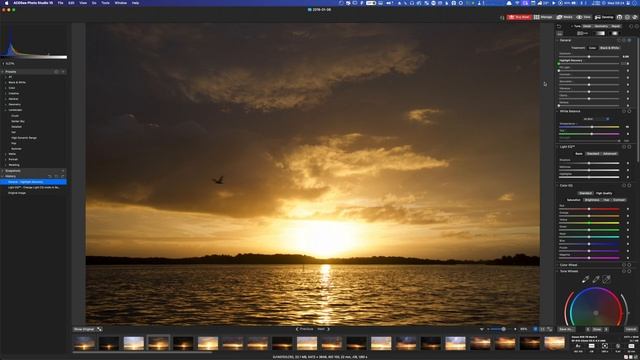Choose Color treatment

tap(592, 48)
